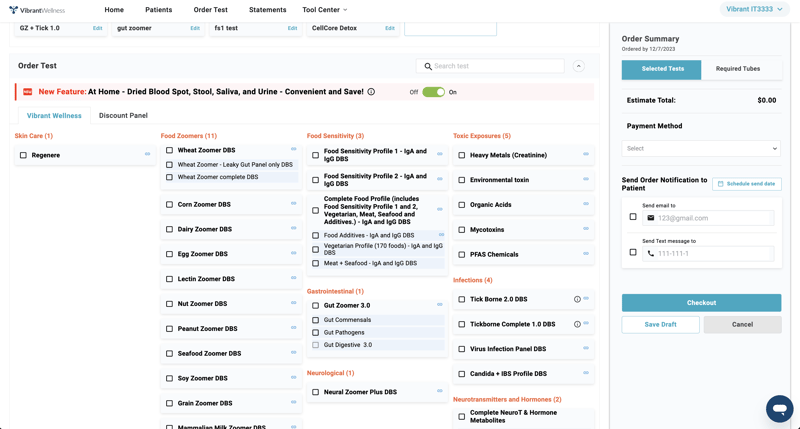Go to the Home menu item
This screenshot has height=429, width=800.
tap(114, 10)
